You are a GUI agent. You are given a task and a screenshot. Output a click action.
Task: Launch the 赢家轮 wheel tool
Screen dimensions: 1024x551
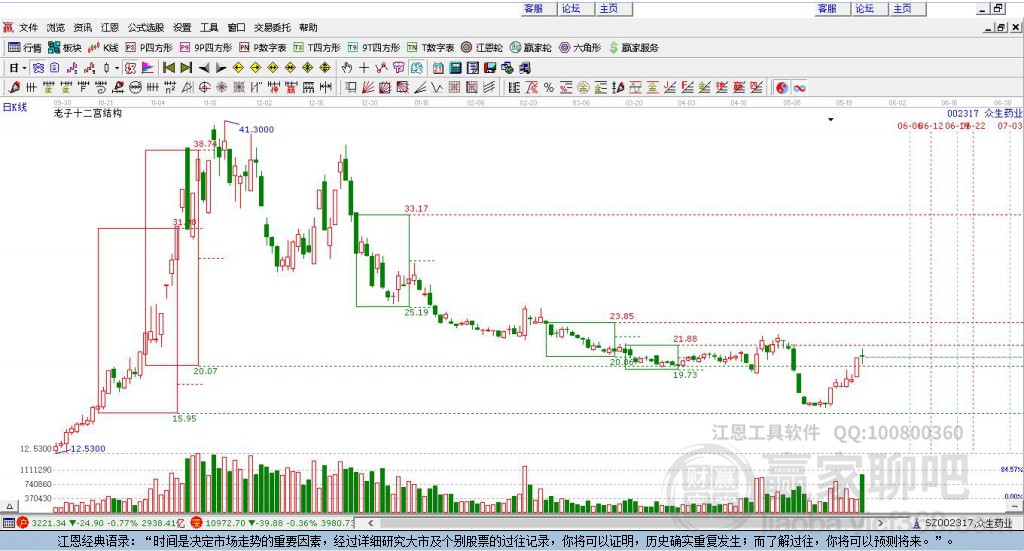click(531, 48)
